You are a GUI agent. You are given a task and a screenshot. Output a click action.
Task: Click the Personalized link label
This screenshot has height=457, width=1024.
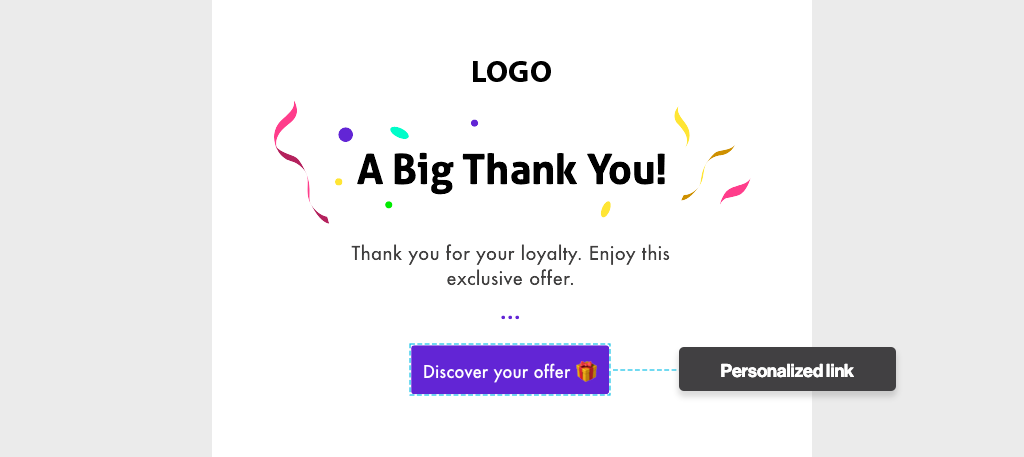787,370
